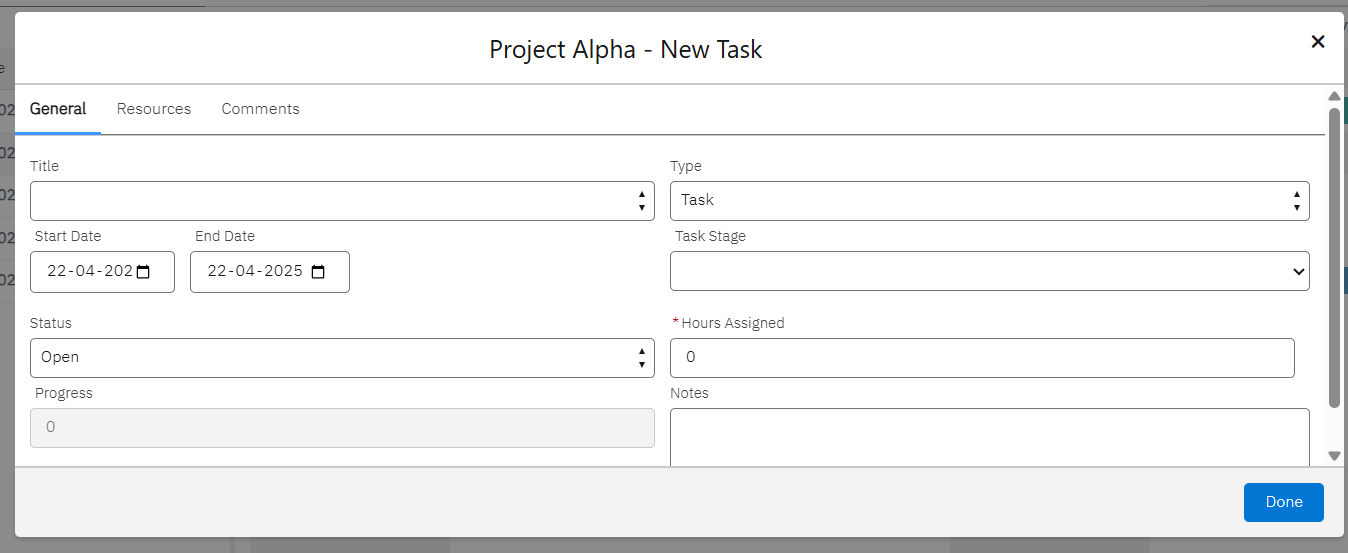
Task: Click the Start Date field
Action: coord(88,272)
